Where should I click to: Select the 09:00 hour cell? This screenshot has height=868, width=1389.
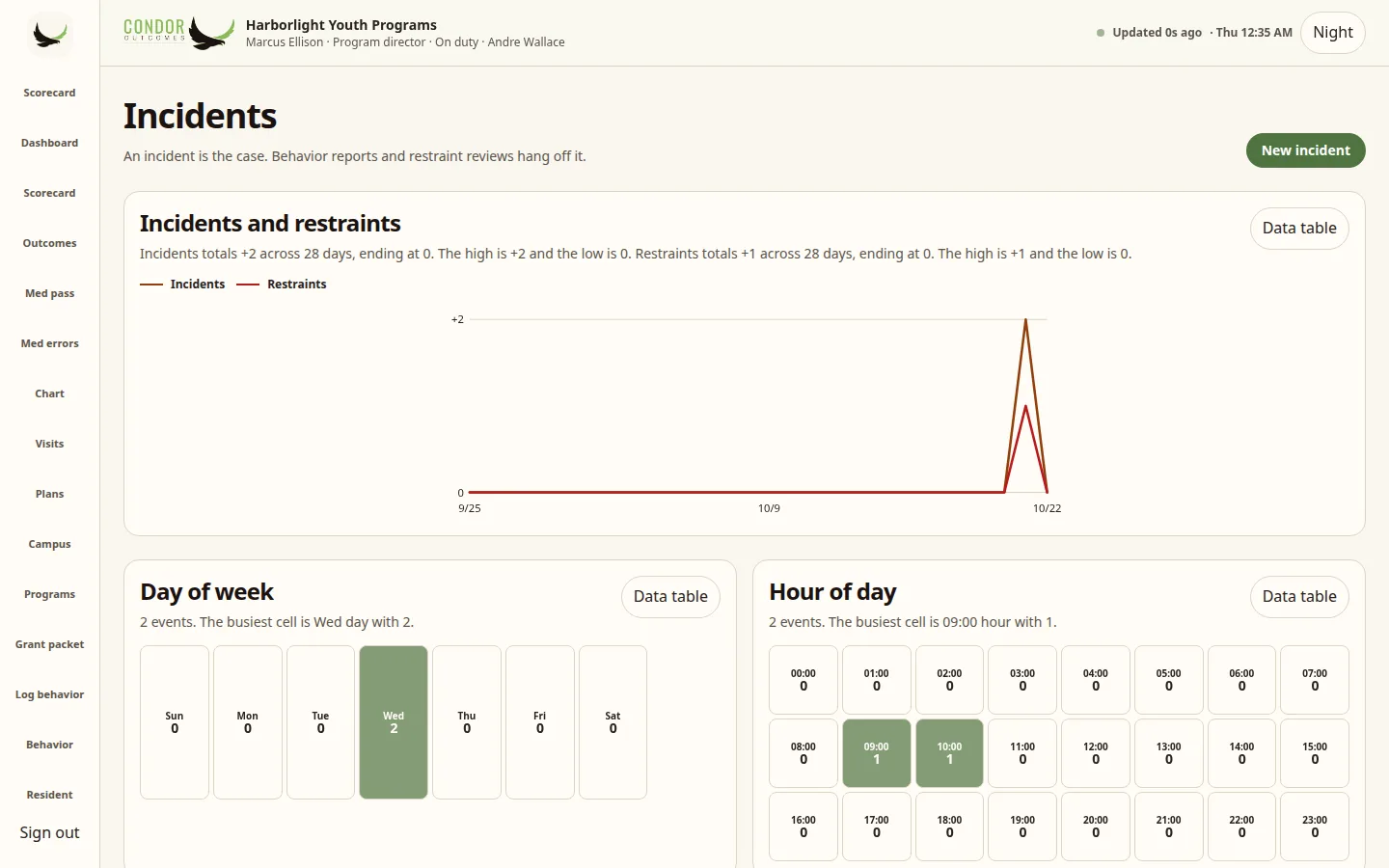(877, 753)
